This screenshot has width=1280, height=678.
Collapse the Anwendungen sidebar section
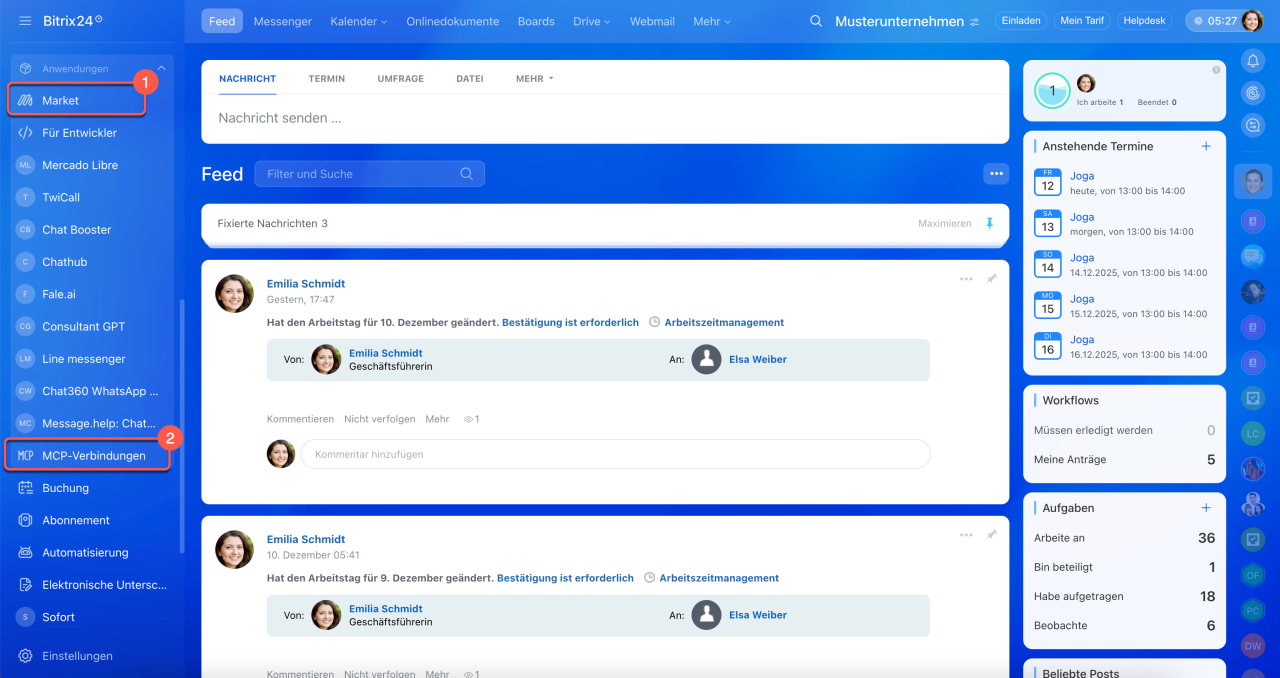[161, 69]
